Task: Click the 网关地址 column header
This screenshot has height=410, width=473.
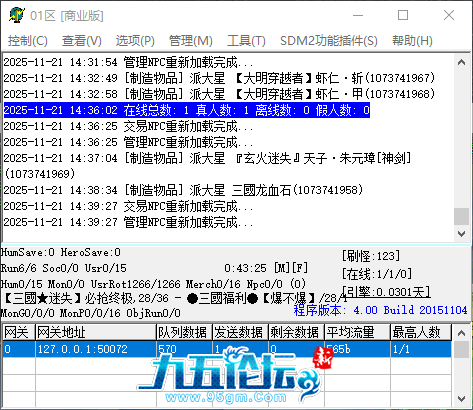Action: [x=96, y=332]
